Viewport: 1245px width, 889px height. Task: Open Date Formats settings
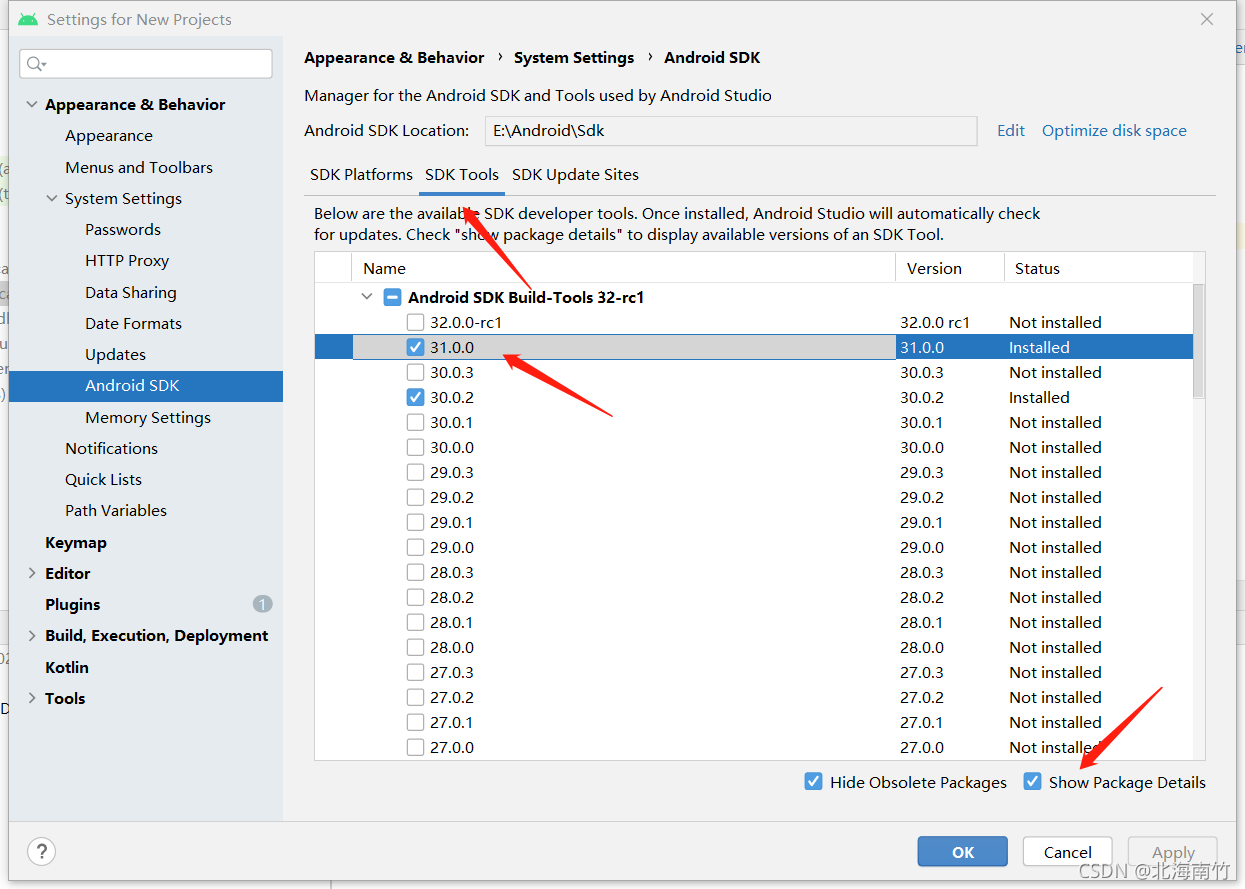[133, 323]
